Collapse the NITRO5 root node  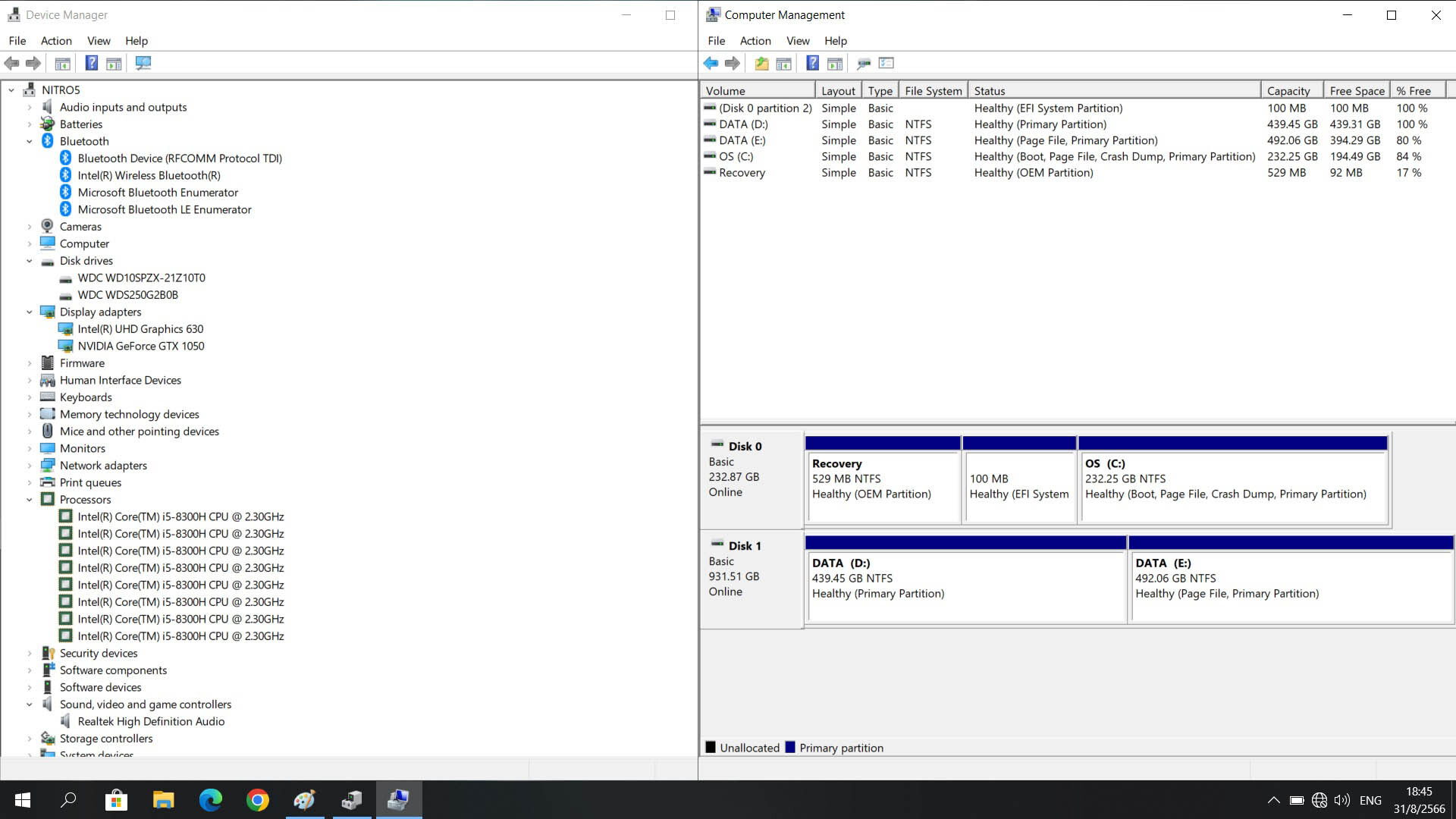pyautogui.click(x=11, y=90)
